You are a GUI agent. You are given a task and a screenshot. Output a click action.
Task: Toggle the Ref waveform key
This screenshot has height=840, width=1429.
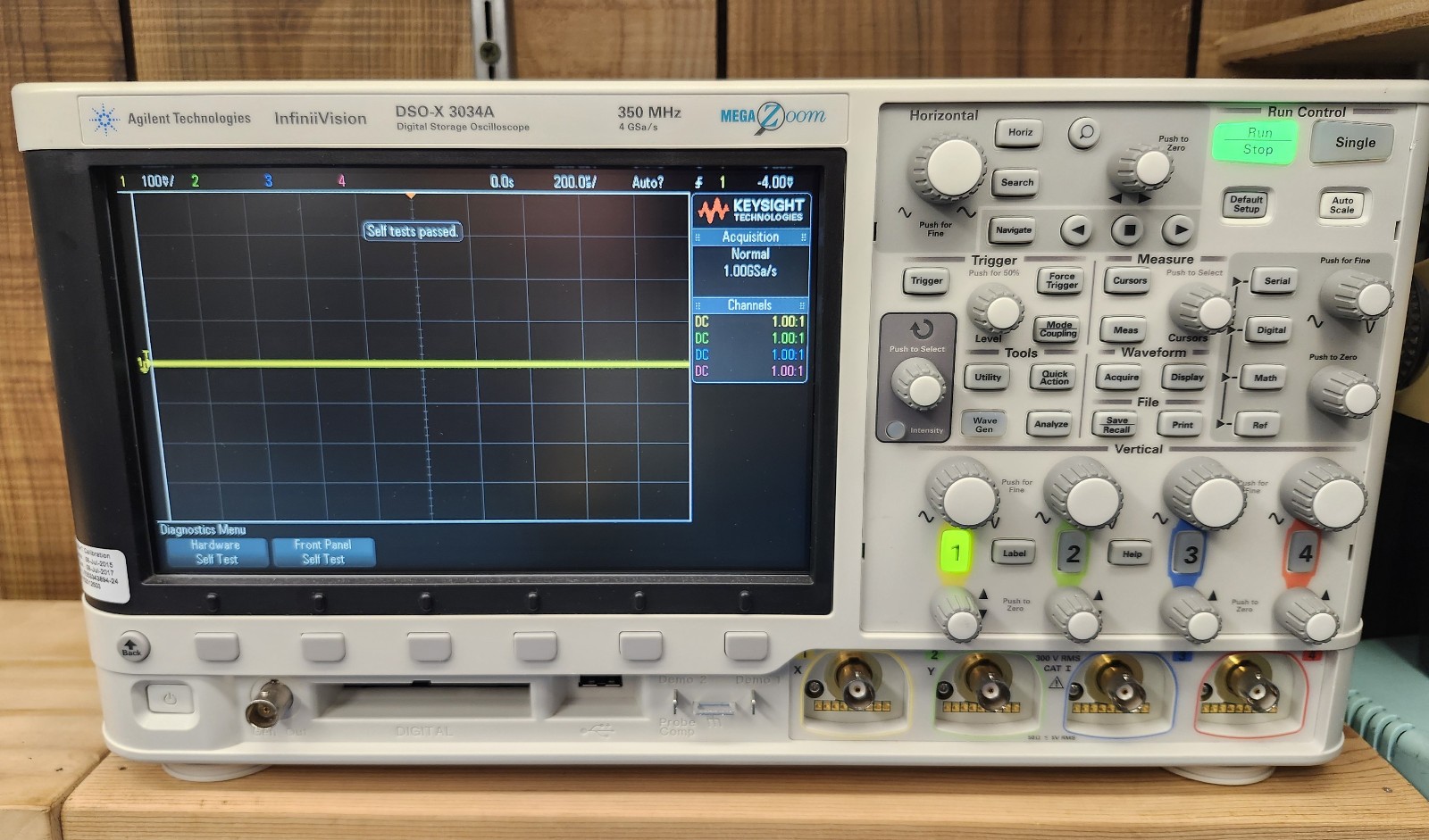click(1259, 426)
